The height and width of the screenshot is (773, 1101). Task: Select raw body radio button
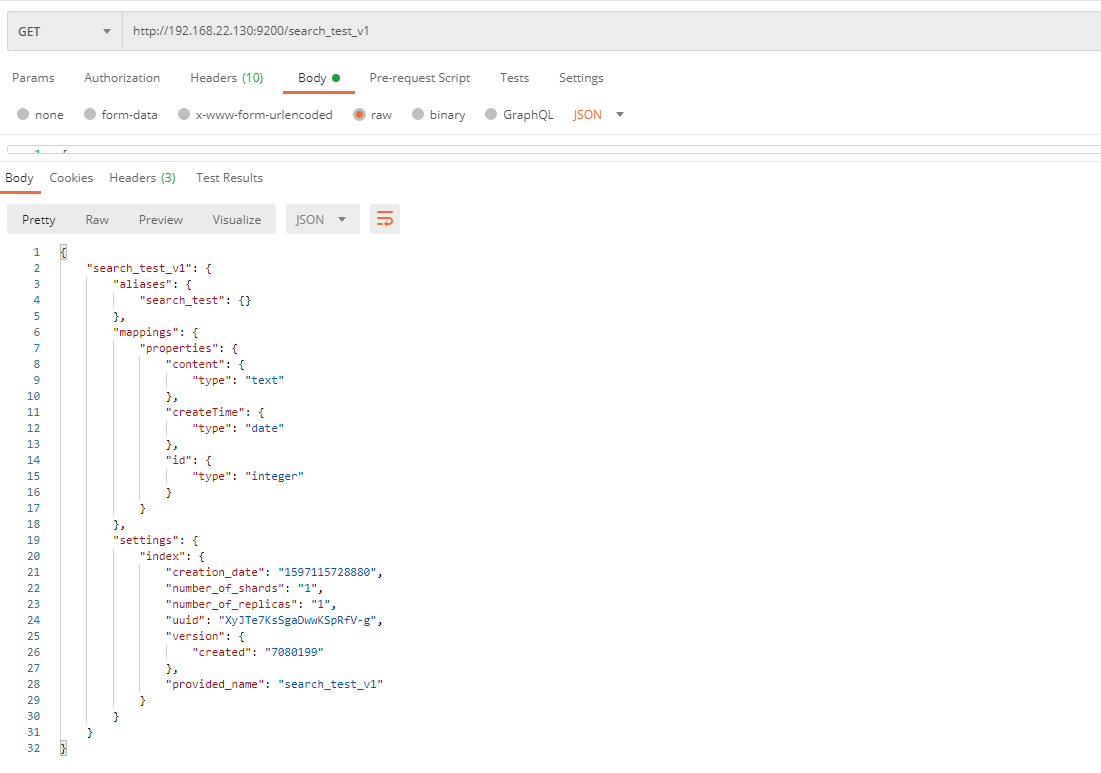click(360, 114)
